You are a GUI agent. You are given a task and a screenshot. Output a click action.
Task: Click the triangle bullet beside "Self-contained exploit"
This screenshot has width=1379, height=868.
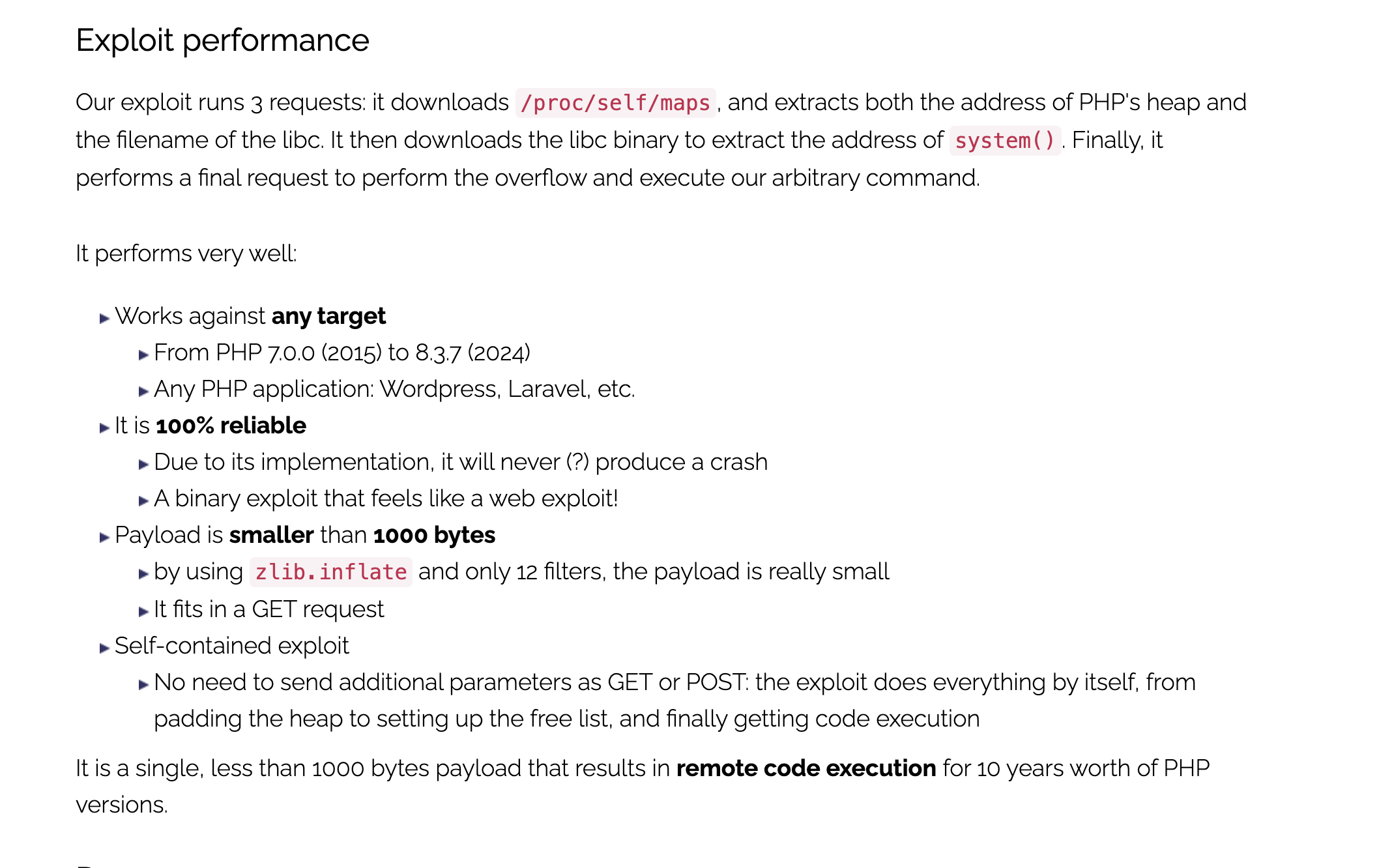point(104,648)
